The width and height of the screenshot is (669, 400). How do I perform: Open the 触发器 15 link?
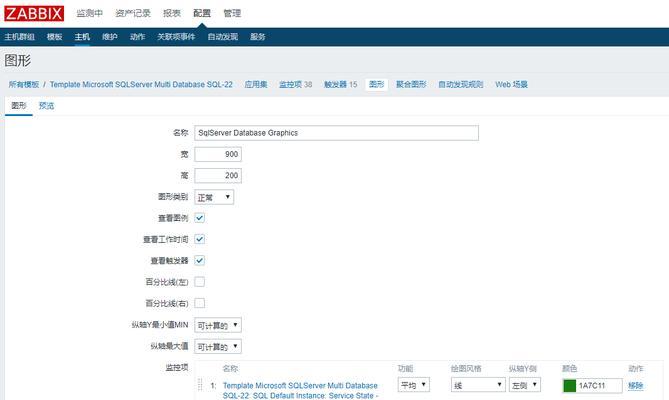point(340,84)
